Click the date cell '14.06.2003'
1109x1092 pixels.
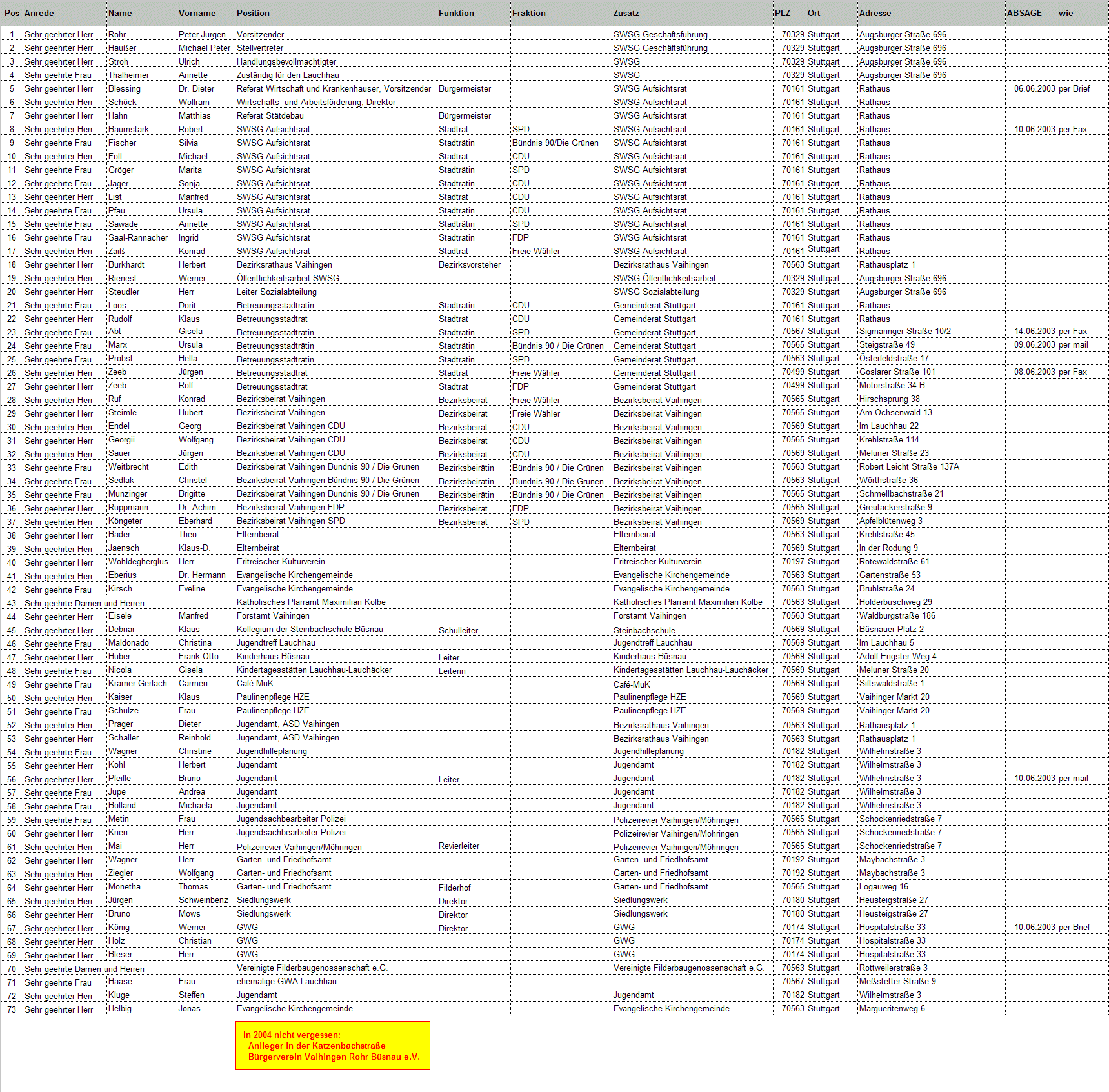tap(1034, 332)
